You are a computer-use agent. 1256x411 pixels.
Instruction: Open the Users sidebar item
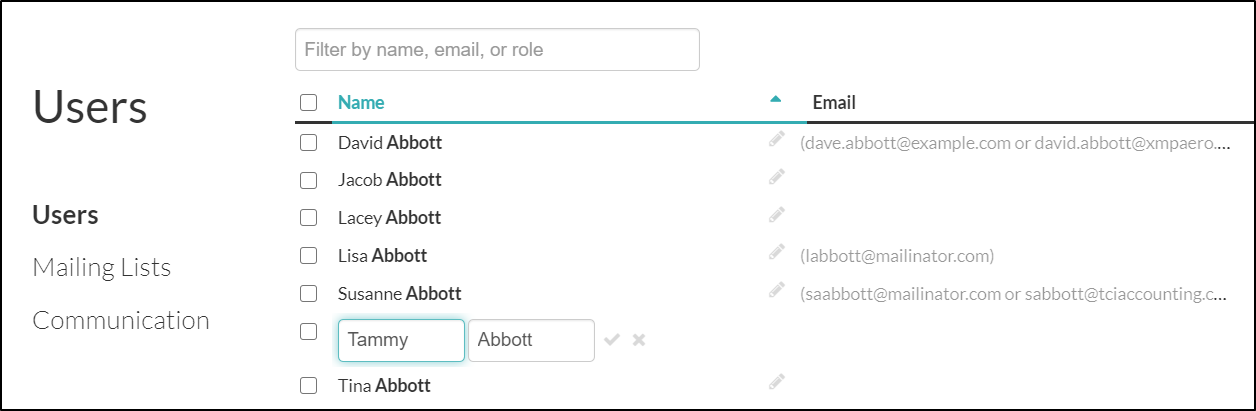tap(65, 215)
